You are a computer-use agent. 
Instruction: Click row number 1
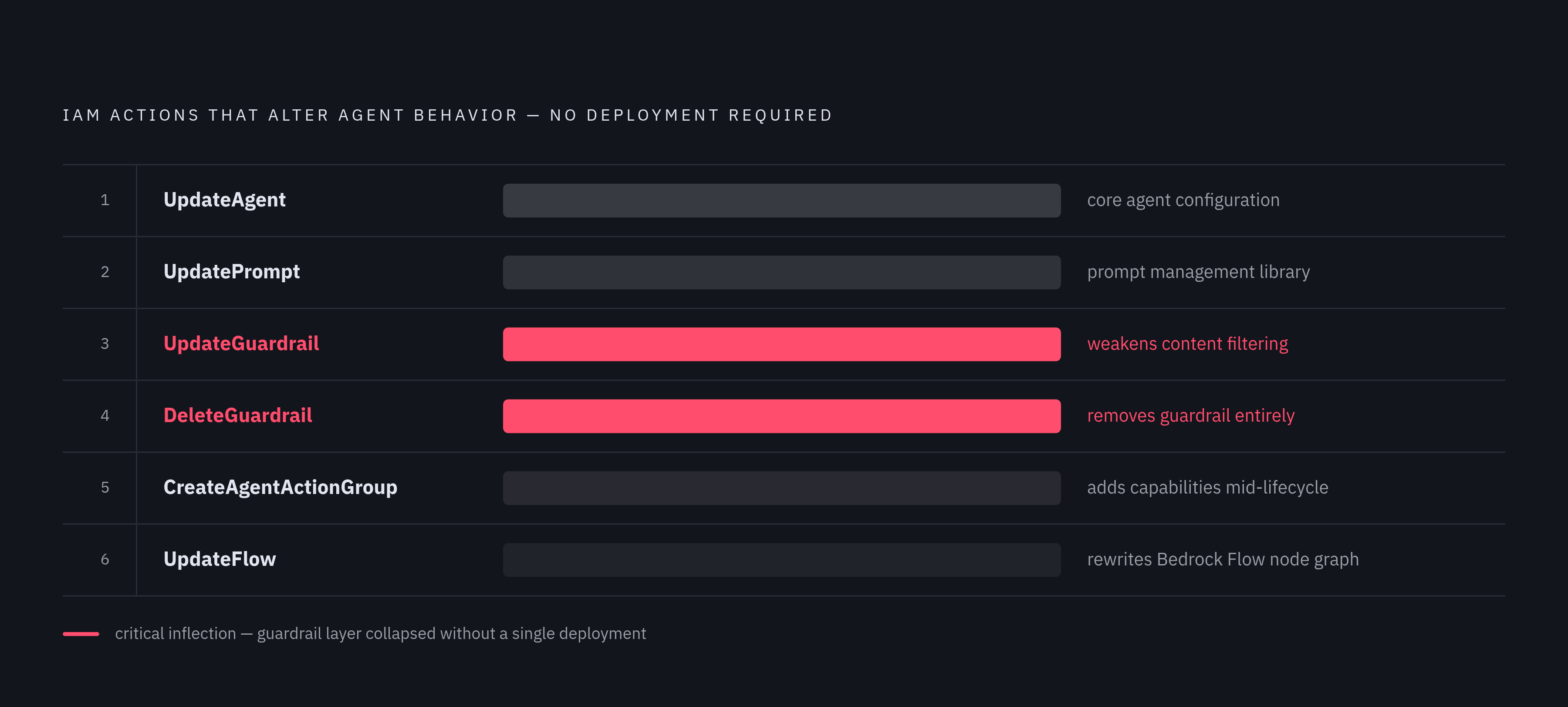(105, 200)
